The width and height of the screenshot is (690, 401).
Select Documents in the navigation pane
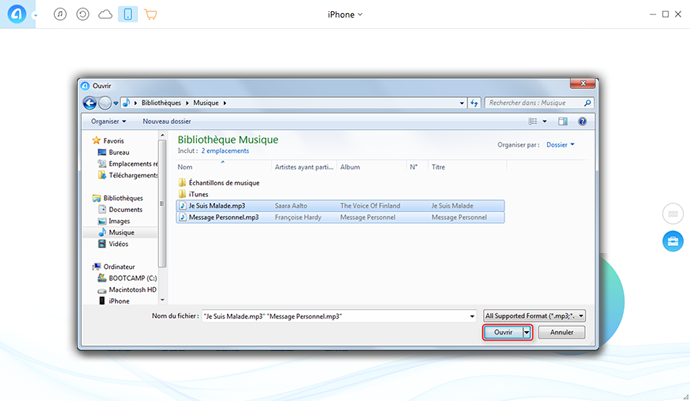[x=121, y=210]
